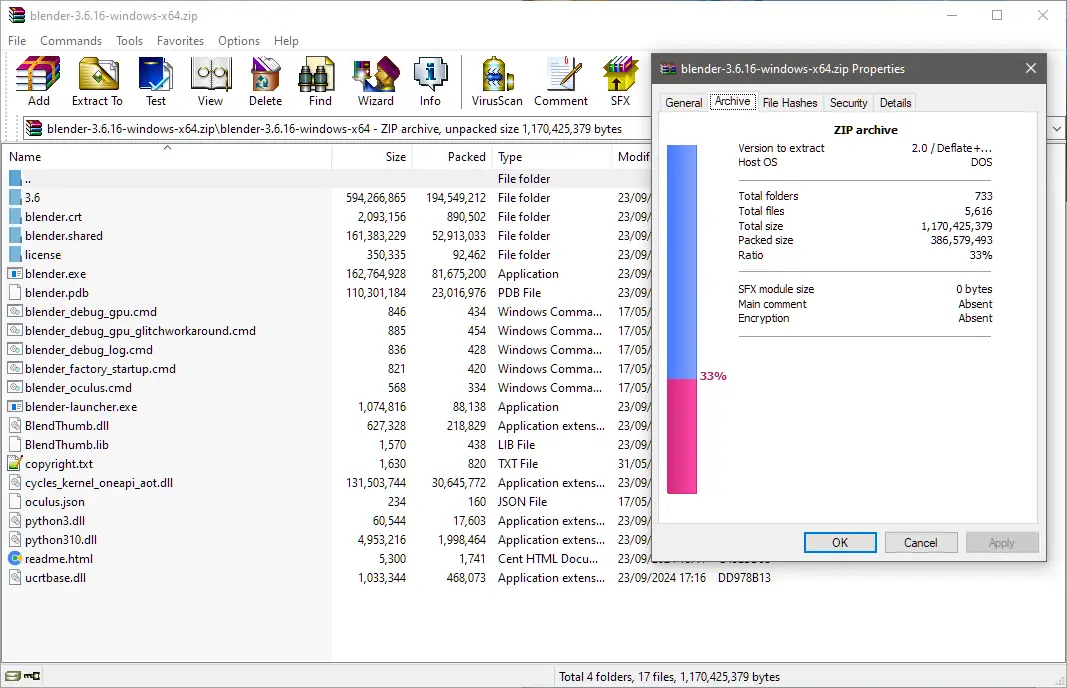Viewport: 1067px width, 688px height.
Task: Click the Delete toolbar icon
Action: 265,82
